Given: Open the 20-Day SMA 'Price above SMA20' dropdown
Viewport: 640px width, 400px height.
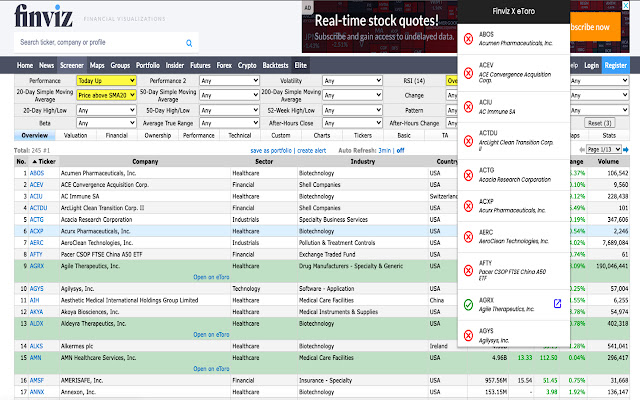Looking at the screenshot, I should click(x=106, y=95).
